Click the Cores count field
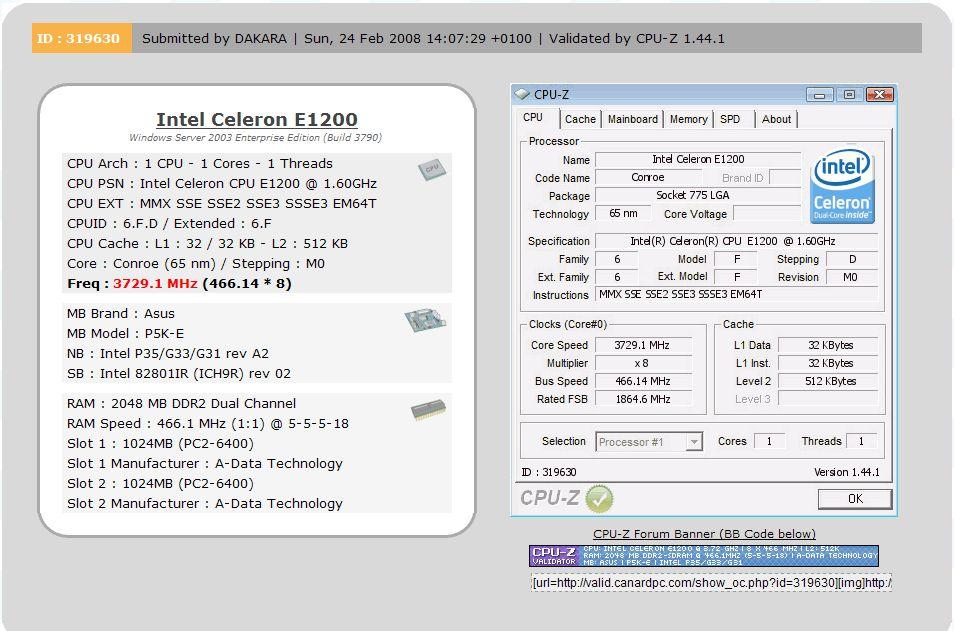The image size is (954, 631). 769,441
